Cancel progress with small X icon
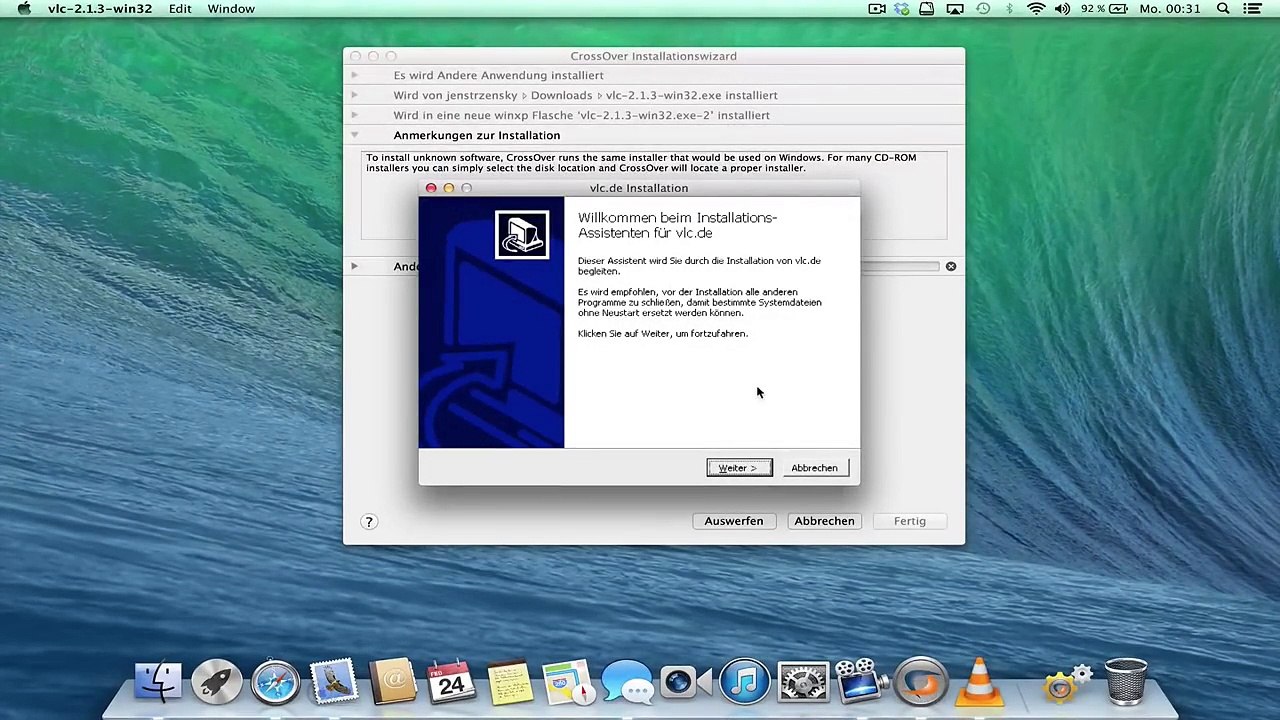The width and height of the screenshot is (1280, 720). click(951, 266)
